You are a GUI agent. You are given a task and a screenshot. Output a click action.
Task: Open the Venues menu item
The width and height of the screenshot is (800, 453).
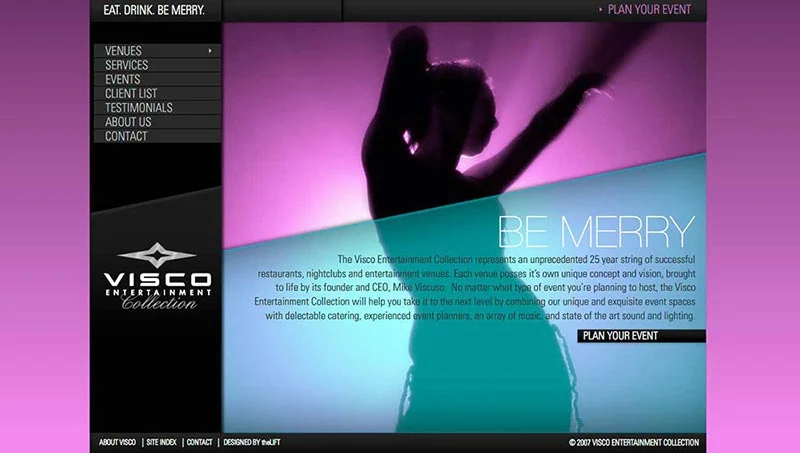(x=157, y=51)
